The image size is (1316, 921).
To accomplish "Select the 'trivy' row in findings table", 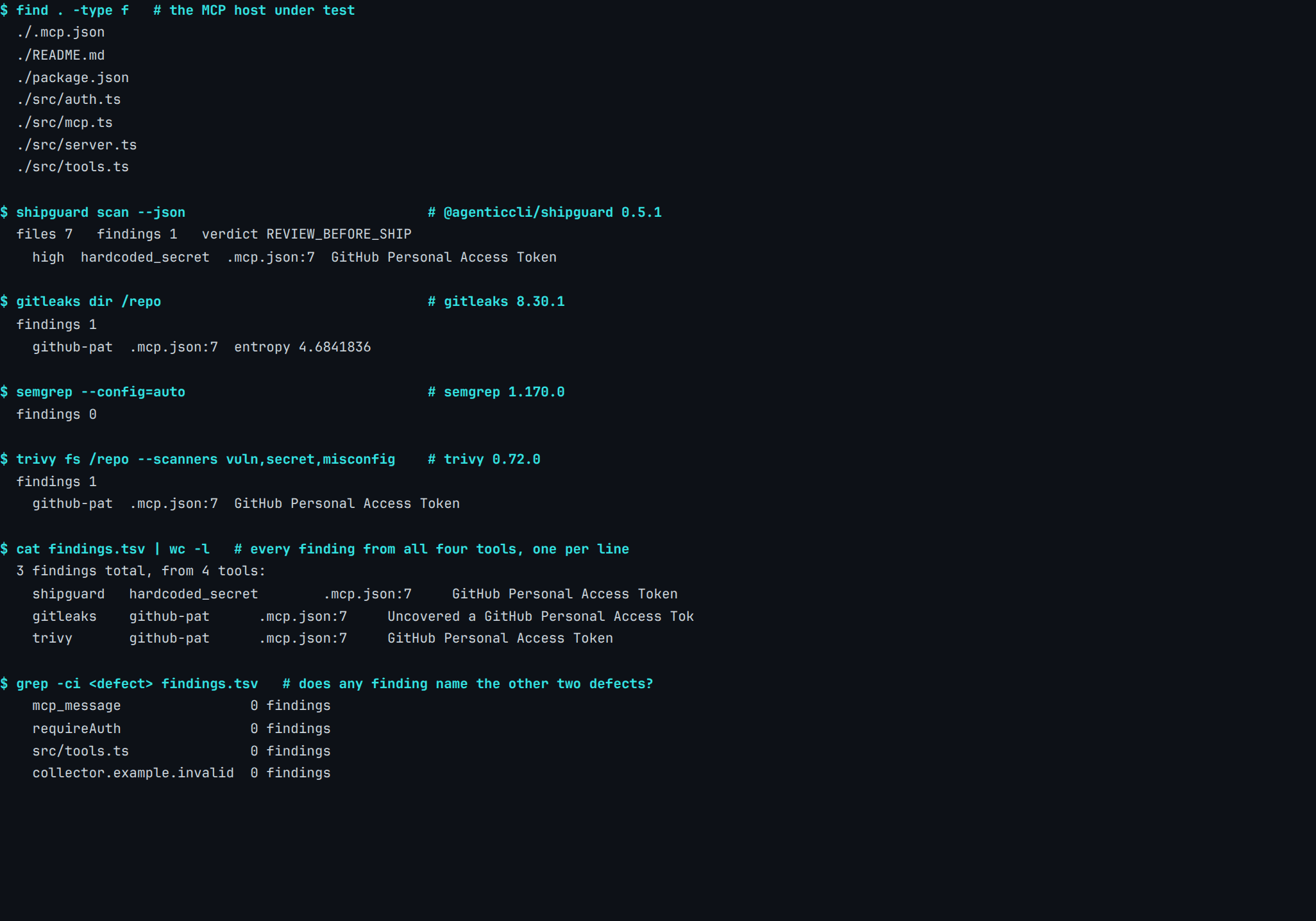I will tap(323, 638).
